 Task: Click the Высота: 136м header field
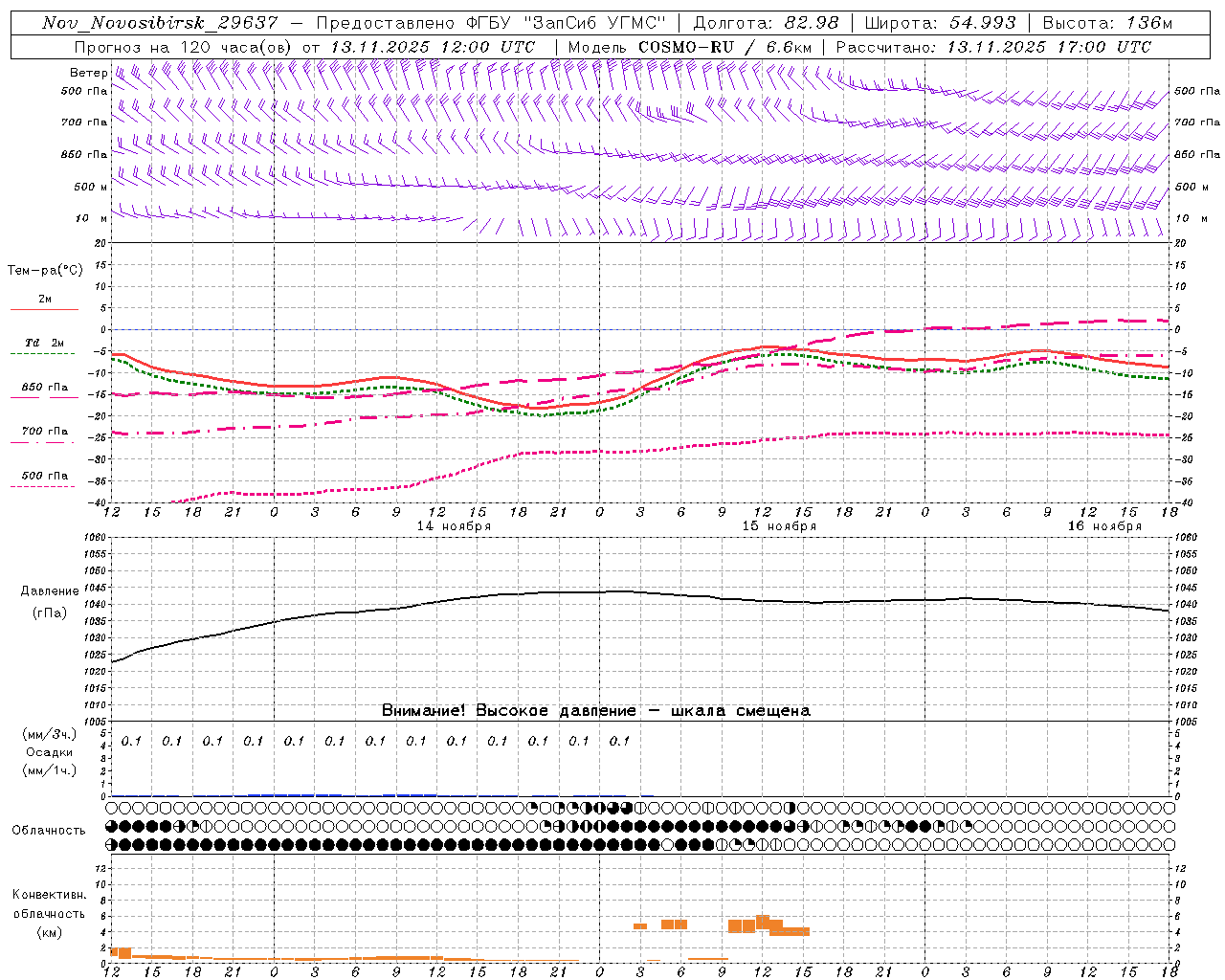(1107, 23)
